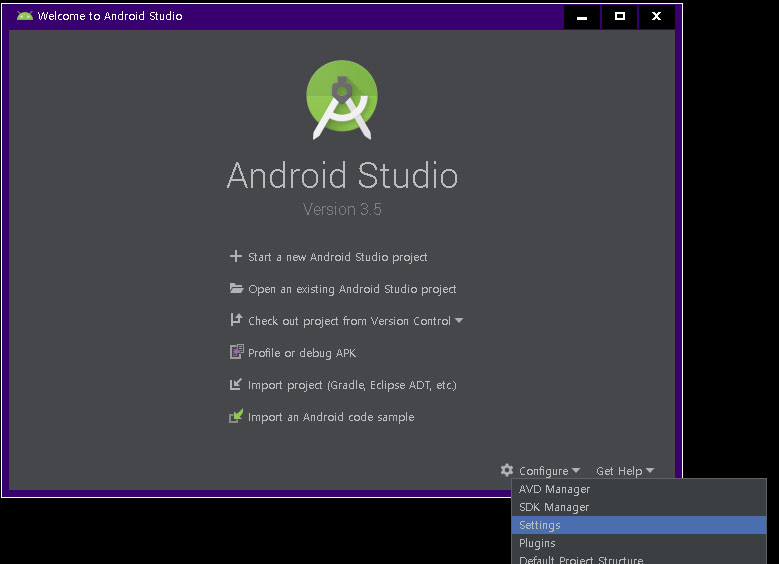Click the Configure gear icon
Screen dimensions: 779x564
507,470
